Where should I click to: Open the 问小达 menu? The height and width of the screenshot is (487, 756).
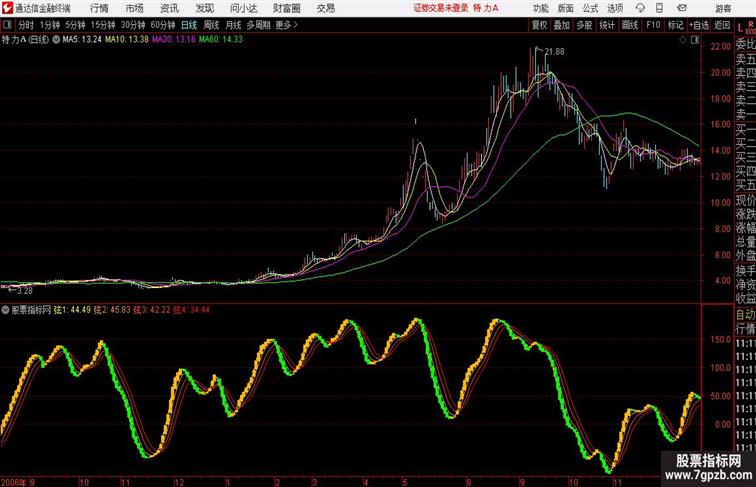[x=243, y=8]
